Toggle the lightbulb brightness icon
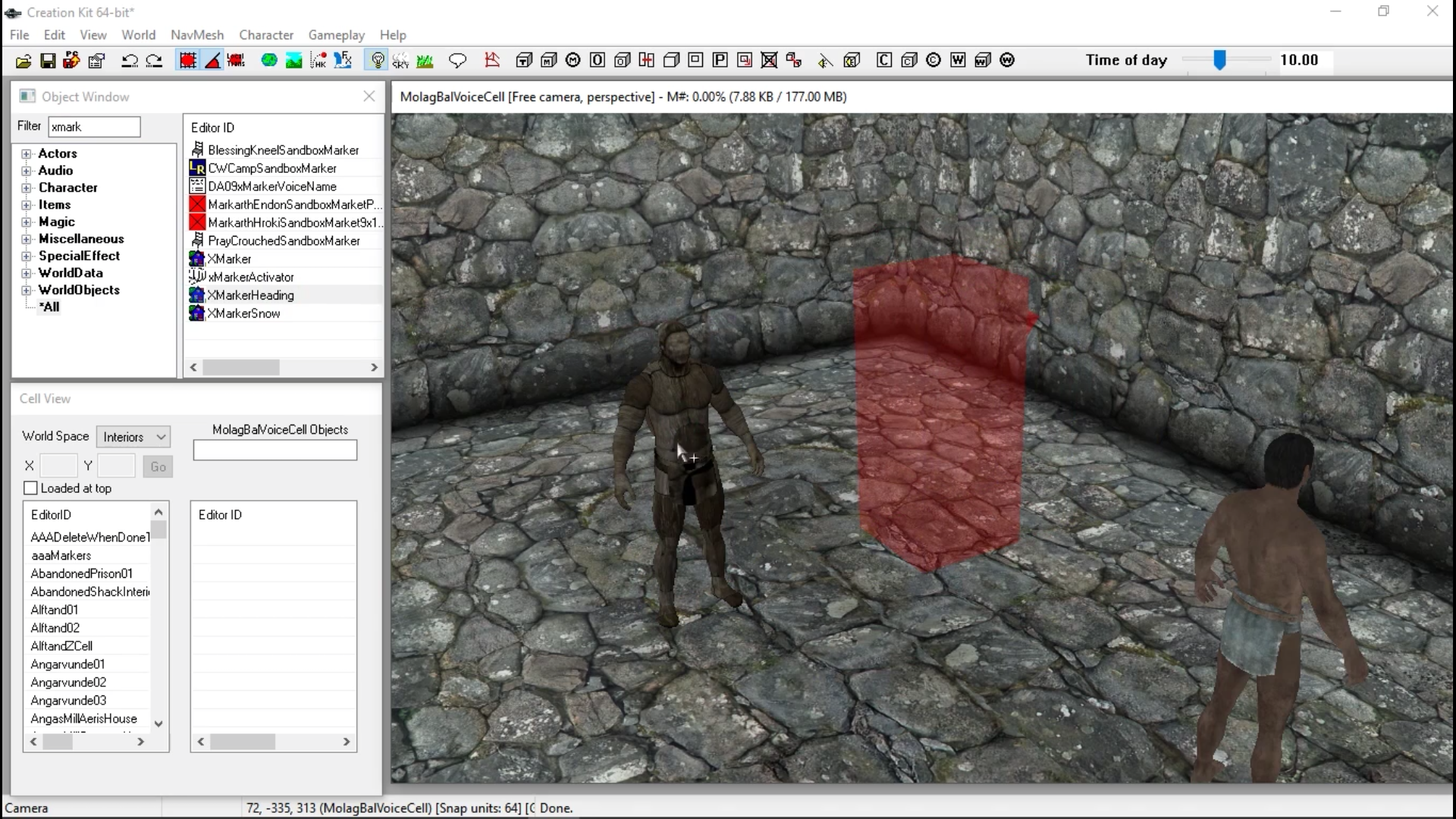The width and height of the screenshot is (1456, 819). tap(377, 61)
